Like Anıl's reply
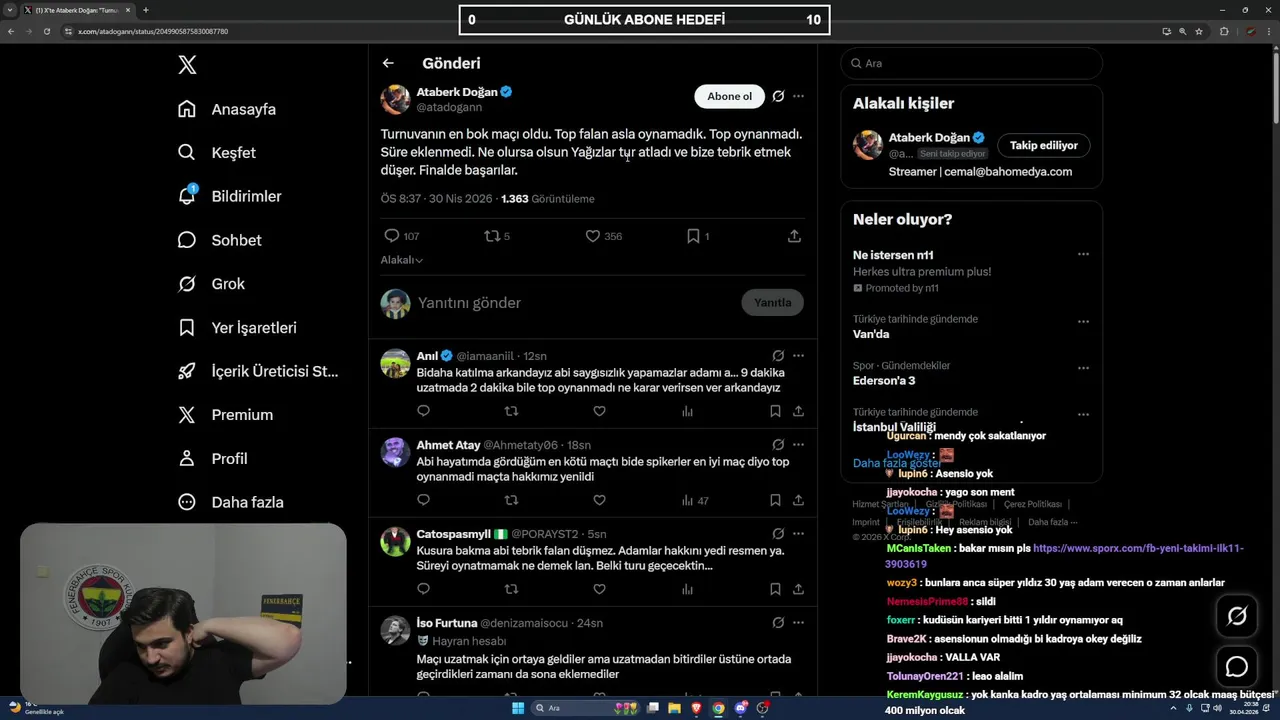This screenshot has height=720, width=1280. click(x=599, y=411)
